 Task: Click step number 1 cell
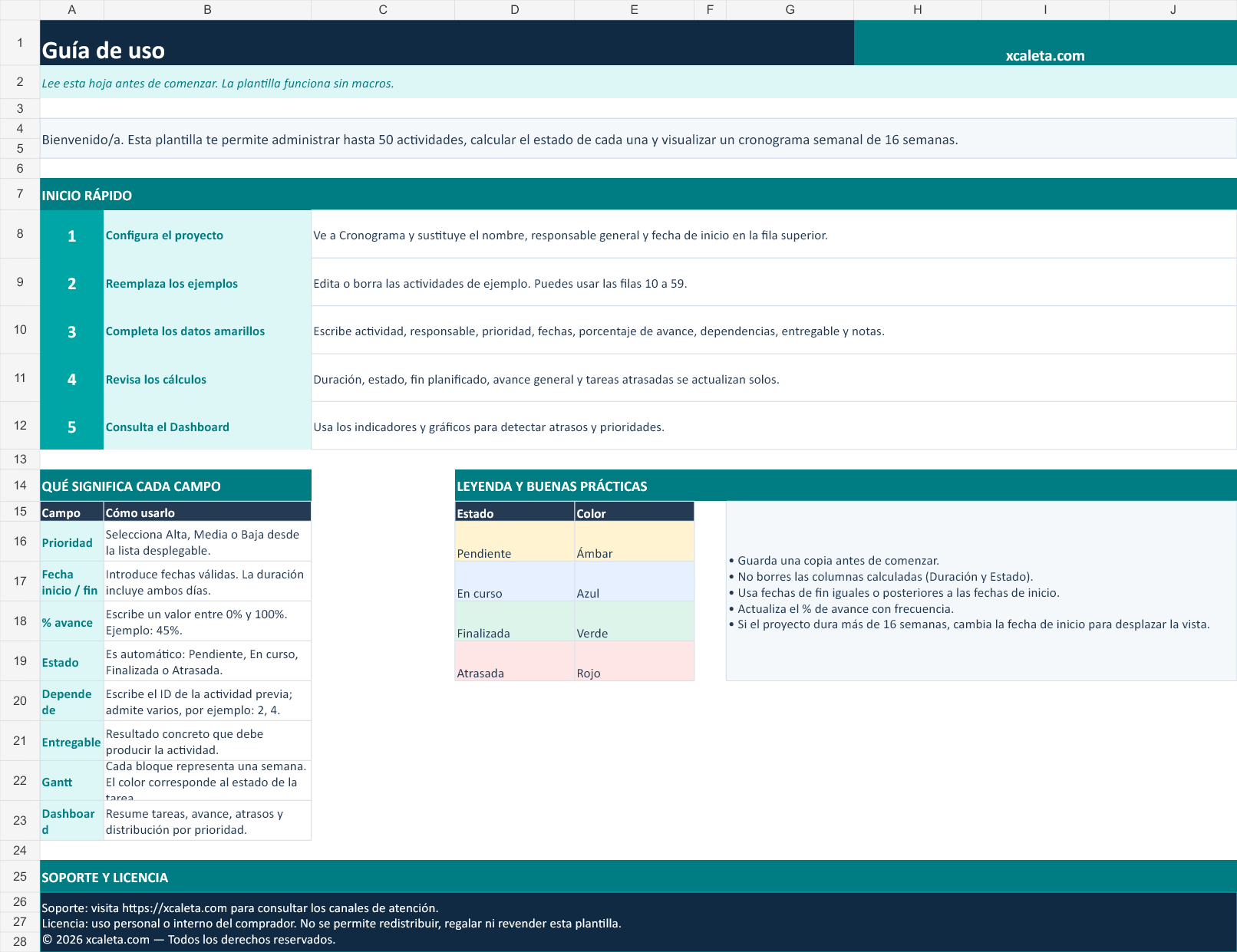point(71,234)
